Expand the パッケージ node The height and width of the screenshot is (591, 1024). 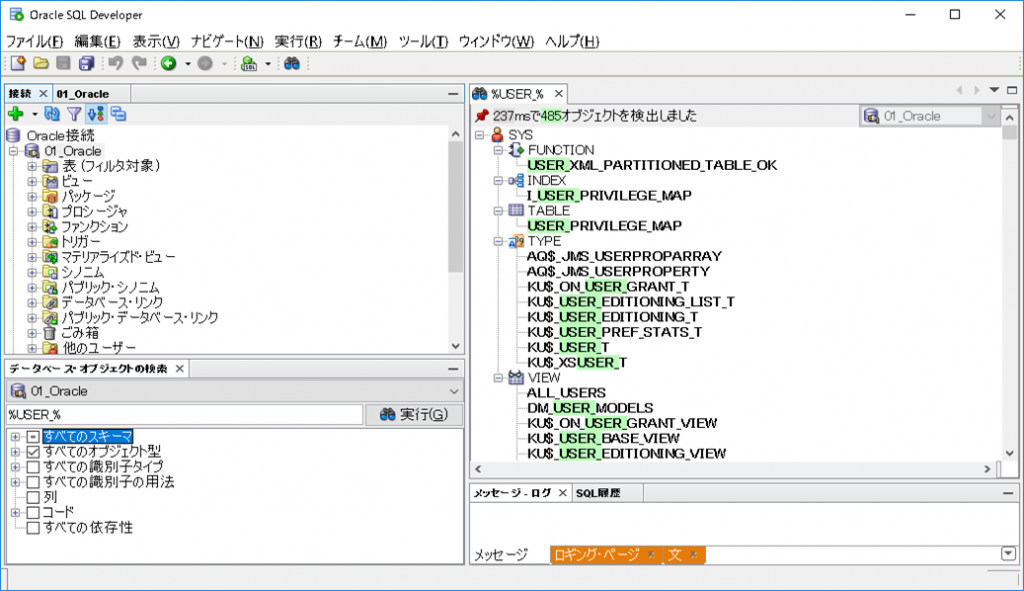tap(31, 196)
